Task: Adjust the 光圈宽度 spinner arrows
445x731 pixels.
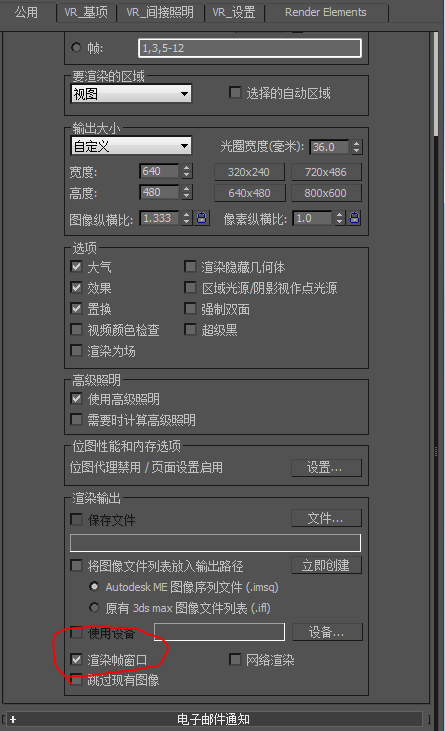Action: coord(356,147)
